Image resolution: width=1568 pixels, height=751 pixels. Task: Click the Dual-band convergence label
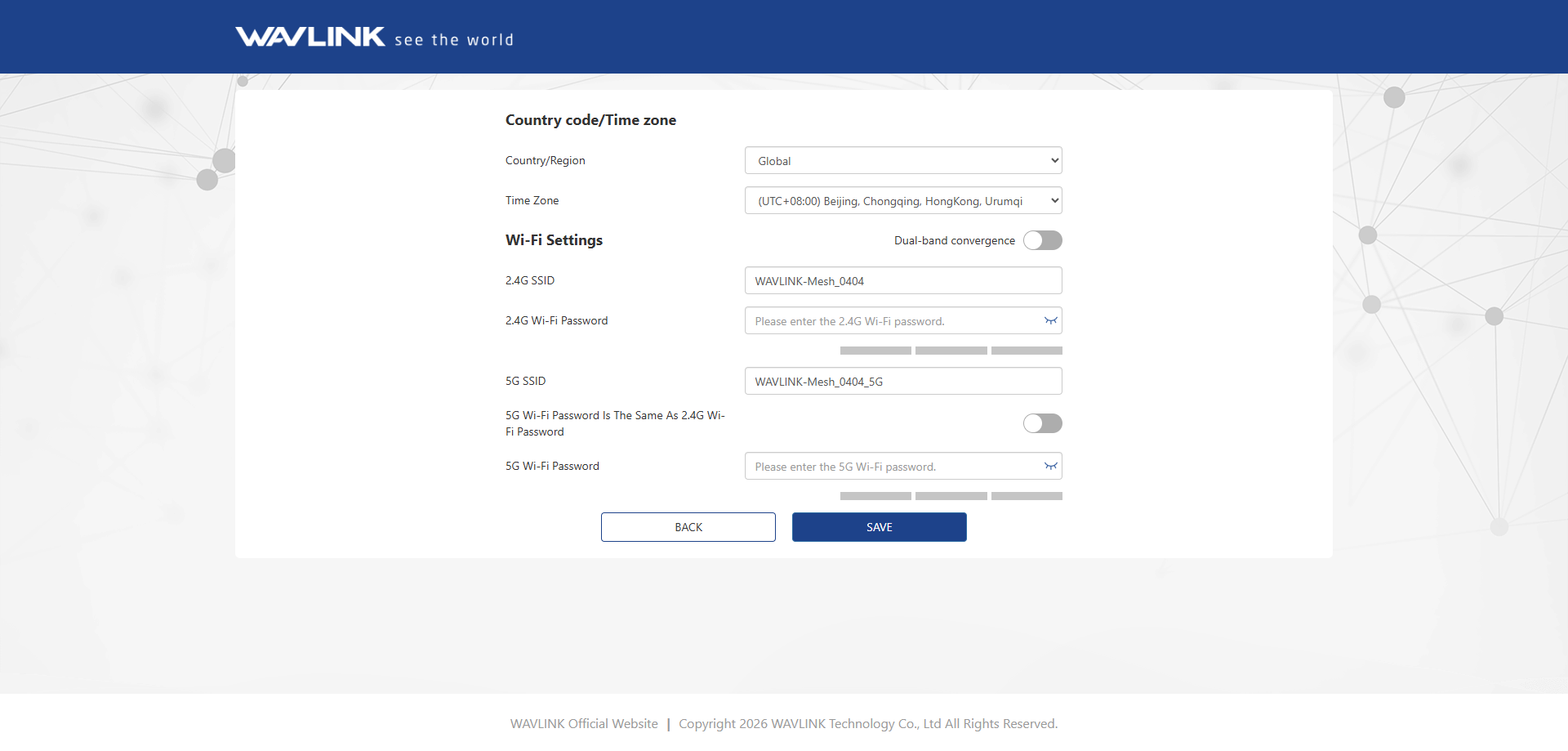[x=955, y=240]
